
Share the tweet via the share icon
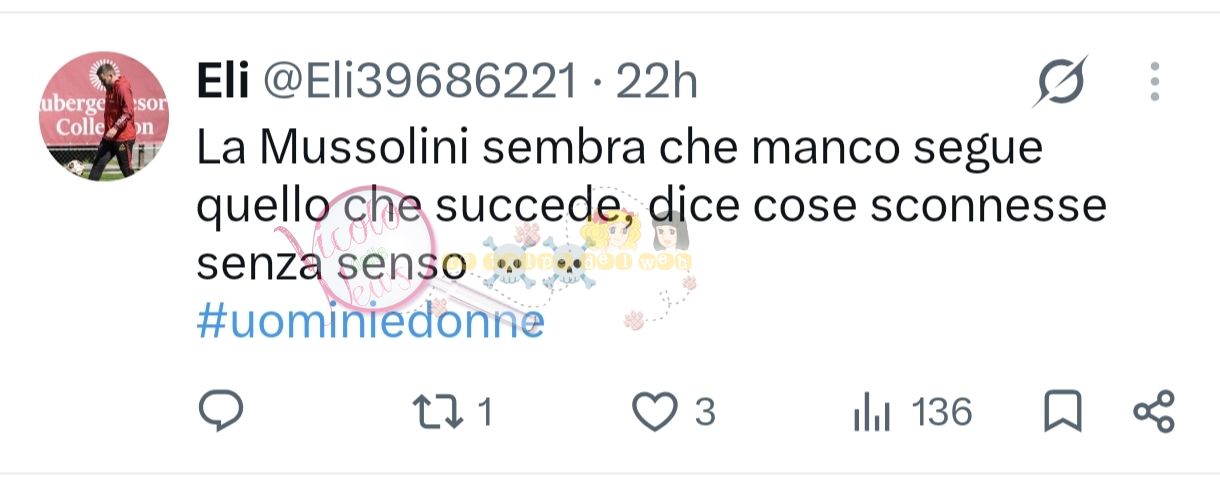(x=1153, y=411)
